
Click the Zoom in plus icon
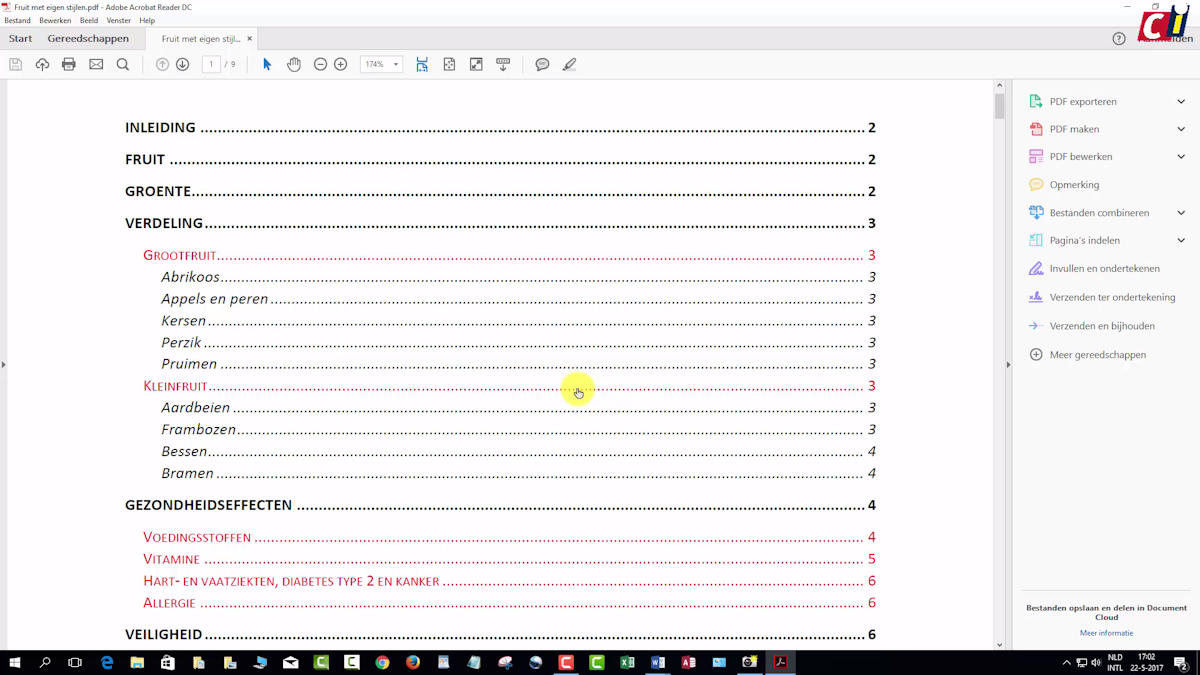(341, 64)
